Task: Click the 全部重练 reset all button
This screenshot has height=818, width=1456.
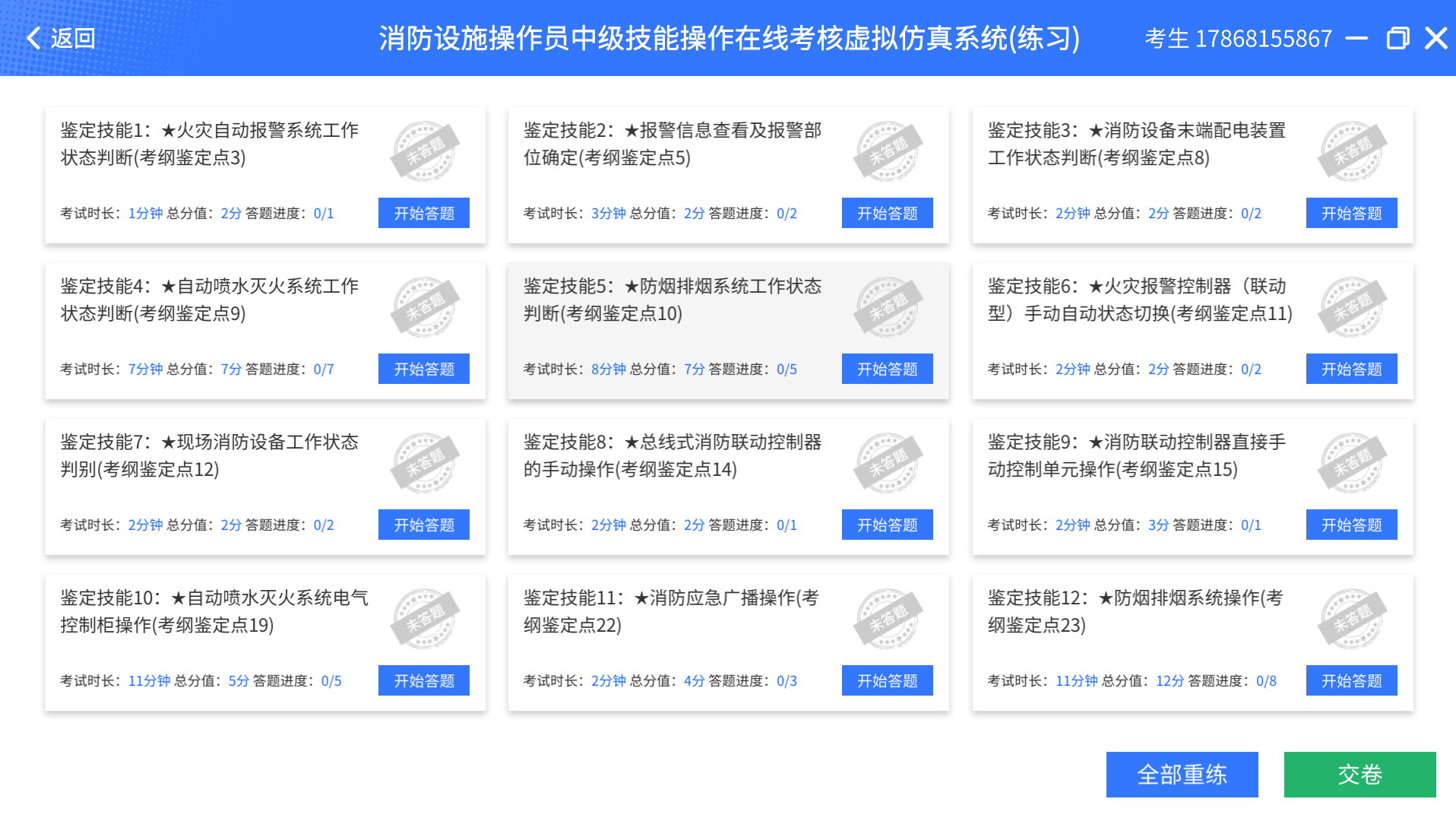Action: pos(1182,775)
